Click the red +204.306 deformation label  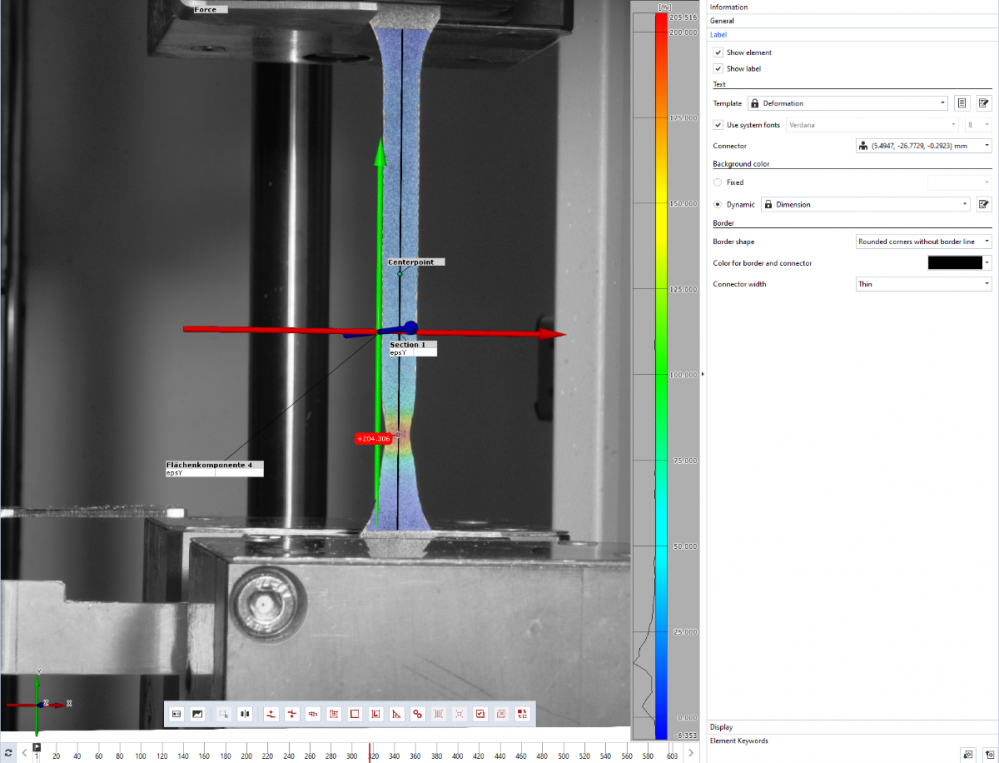point(372,439)
